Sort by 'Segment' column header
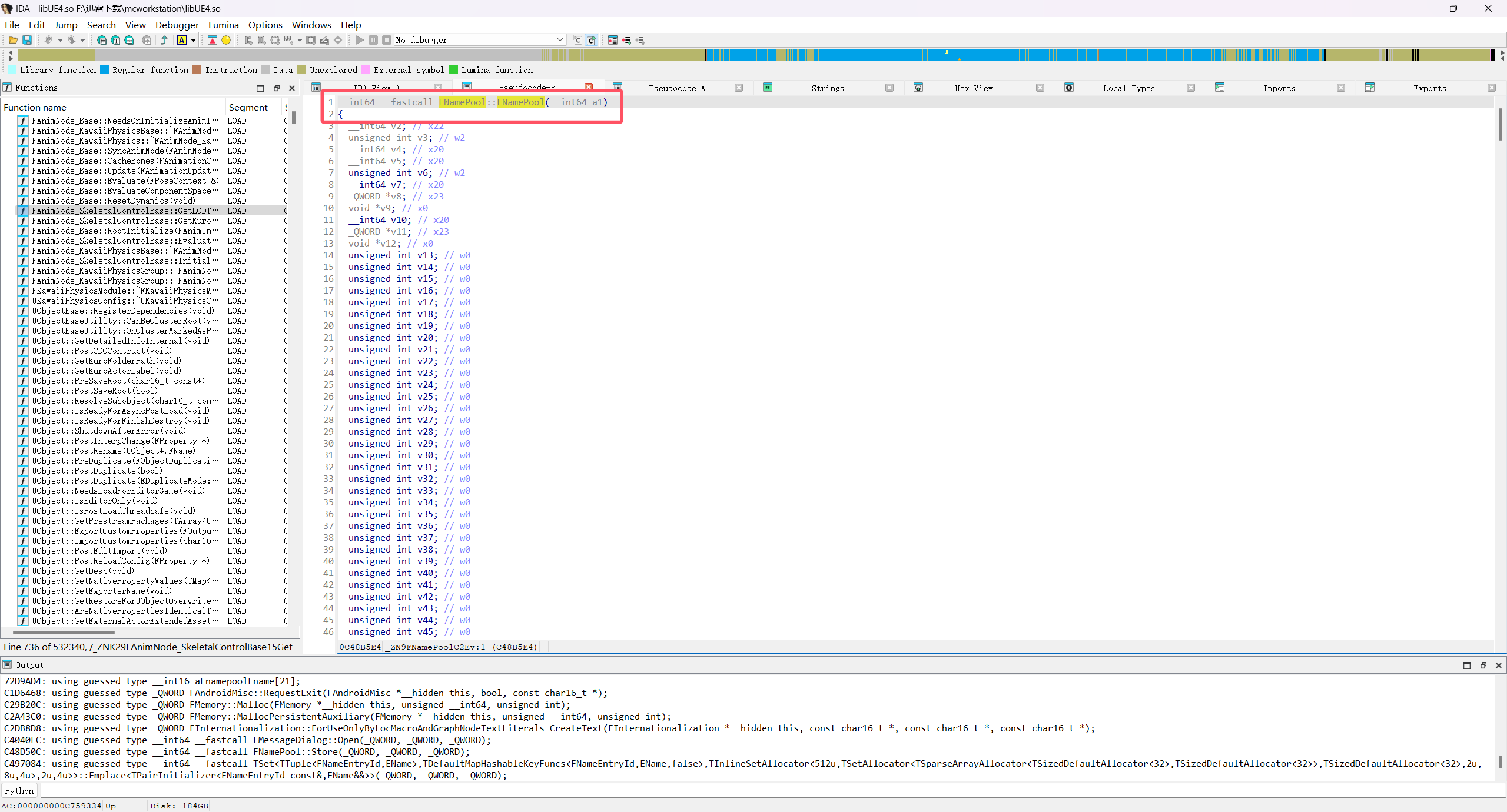1507x812 pixels. [x=253, y=107]
